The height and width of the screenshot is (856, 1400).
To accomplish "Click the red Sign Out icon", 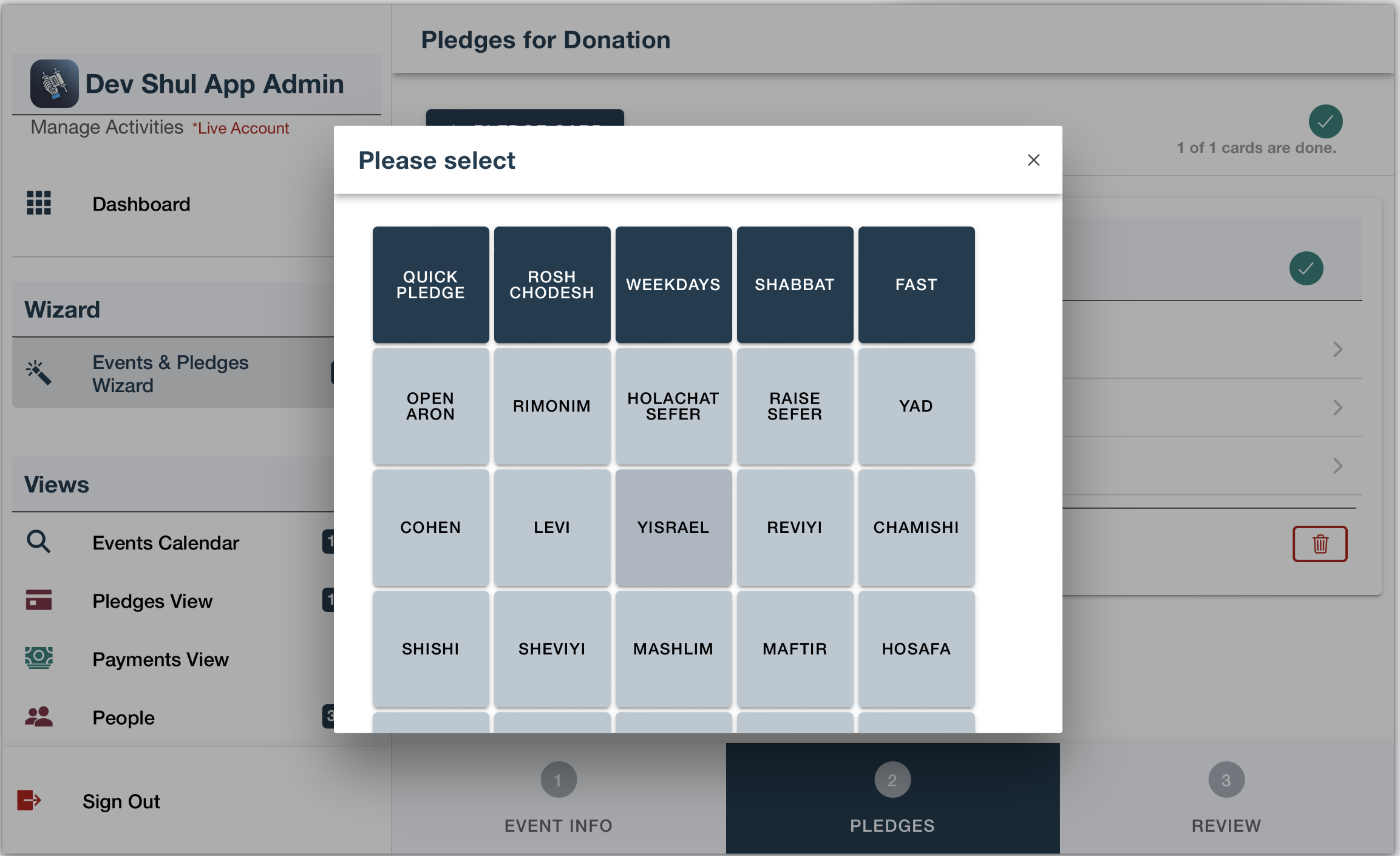I will tap(29, 800).
